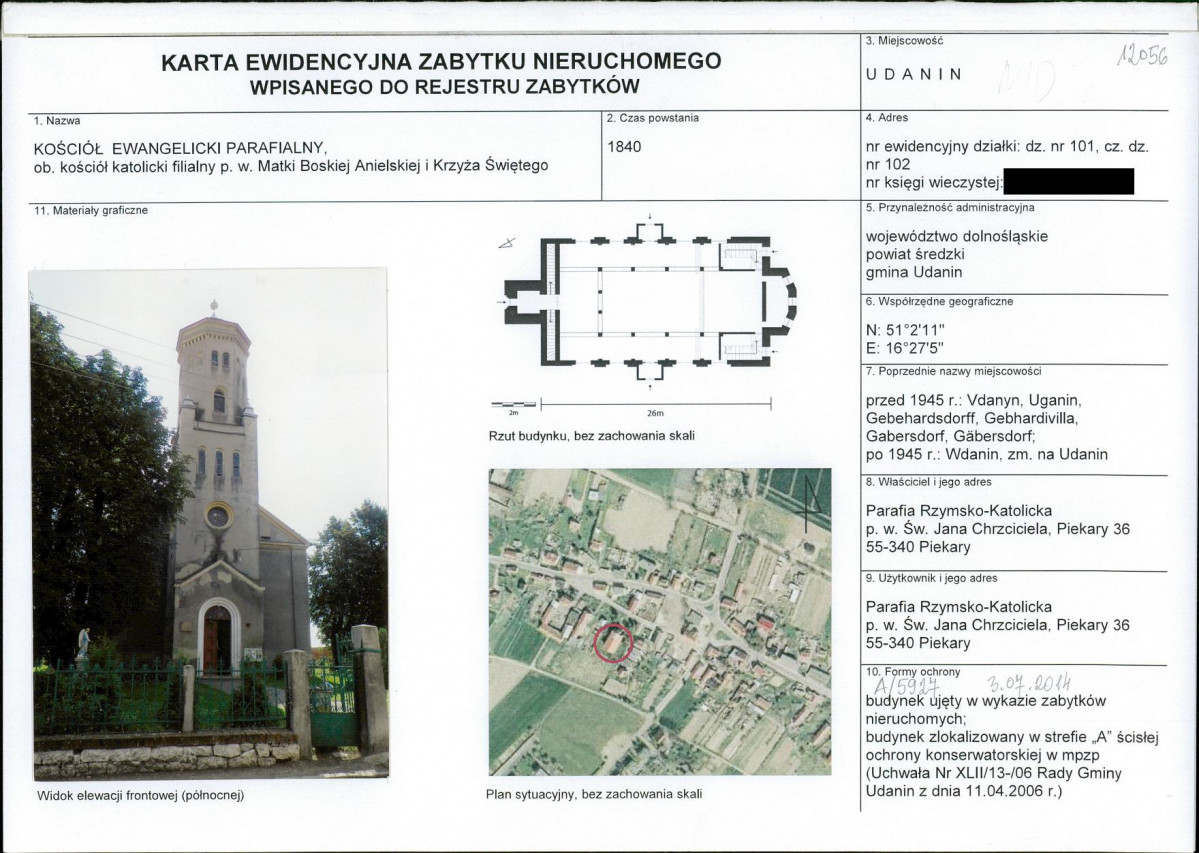Click the church facade photograph
The height and width of the screenshot is (853, 1199).
point(209,523)
